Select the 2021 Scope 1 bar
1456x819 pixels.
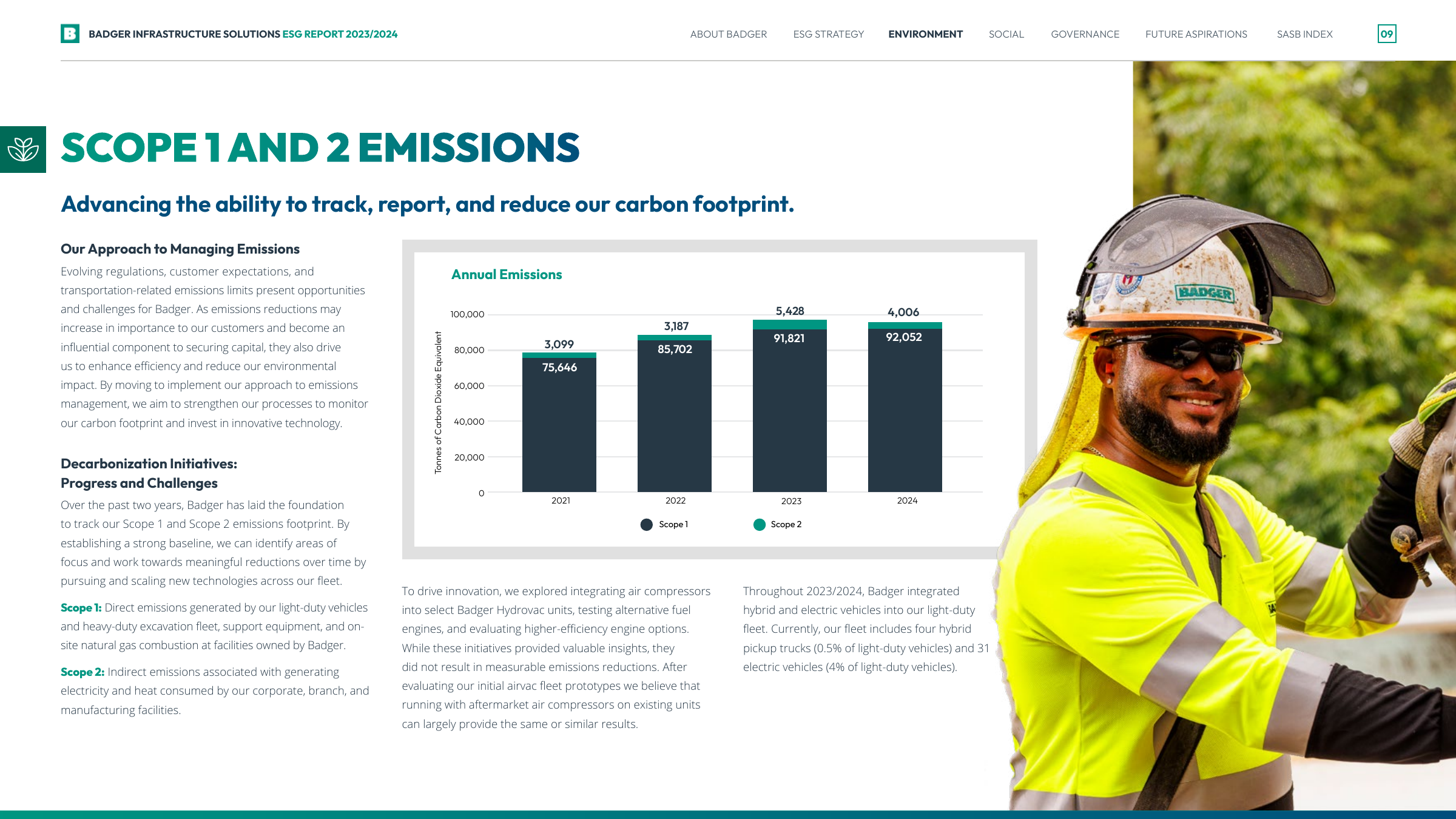click(x=559, y=425)
